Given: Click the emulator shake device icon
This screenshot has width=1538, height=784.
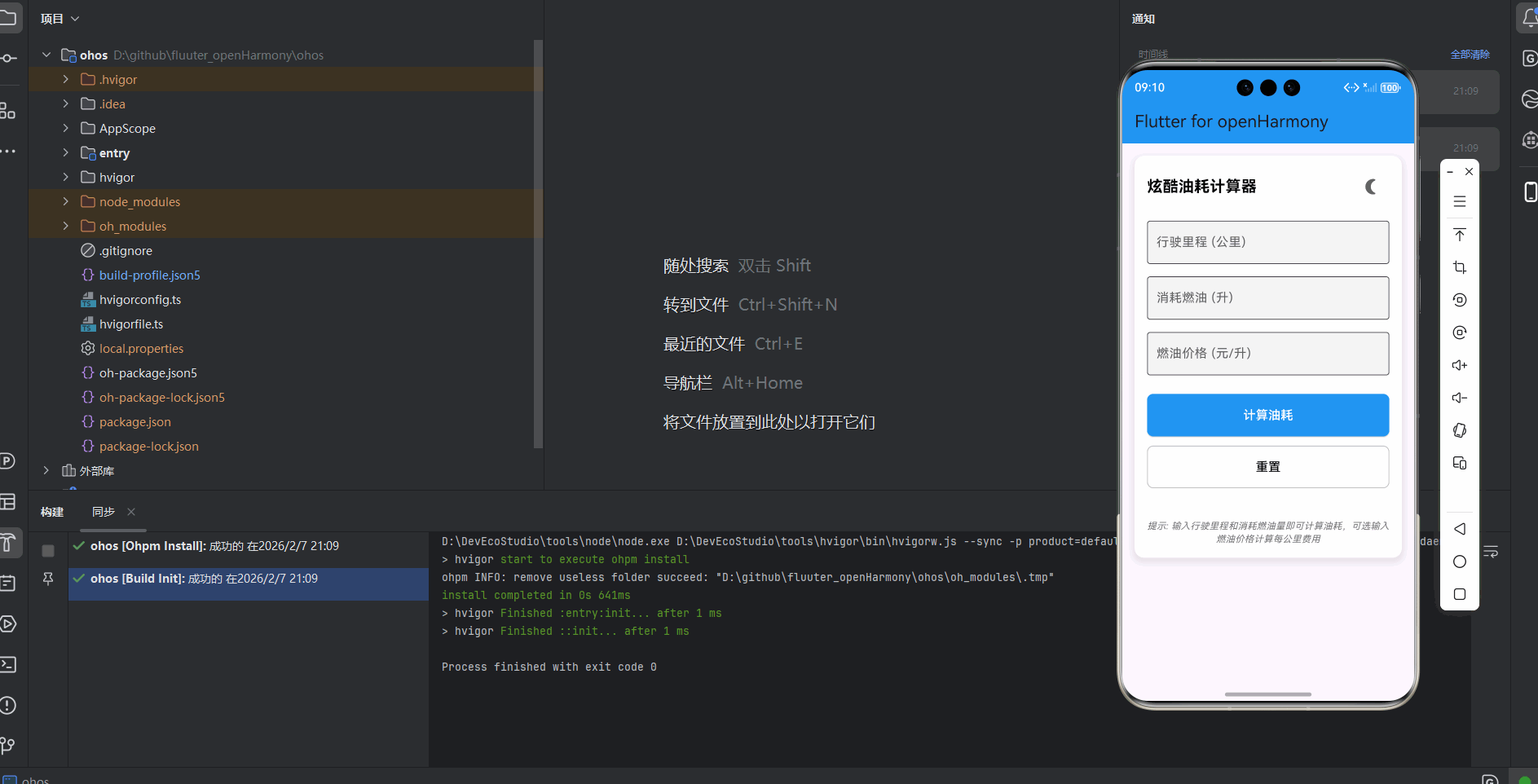Looking at the screenshot, I should [1460, 430].
